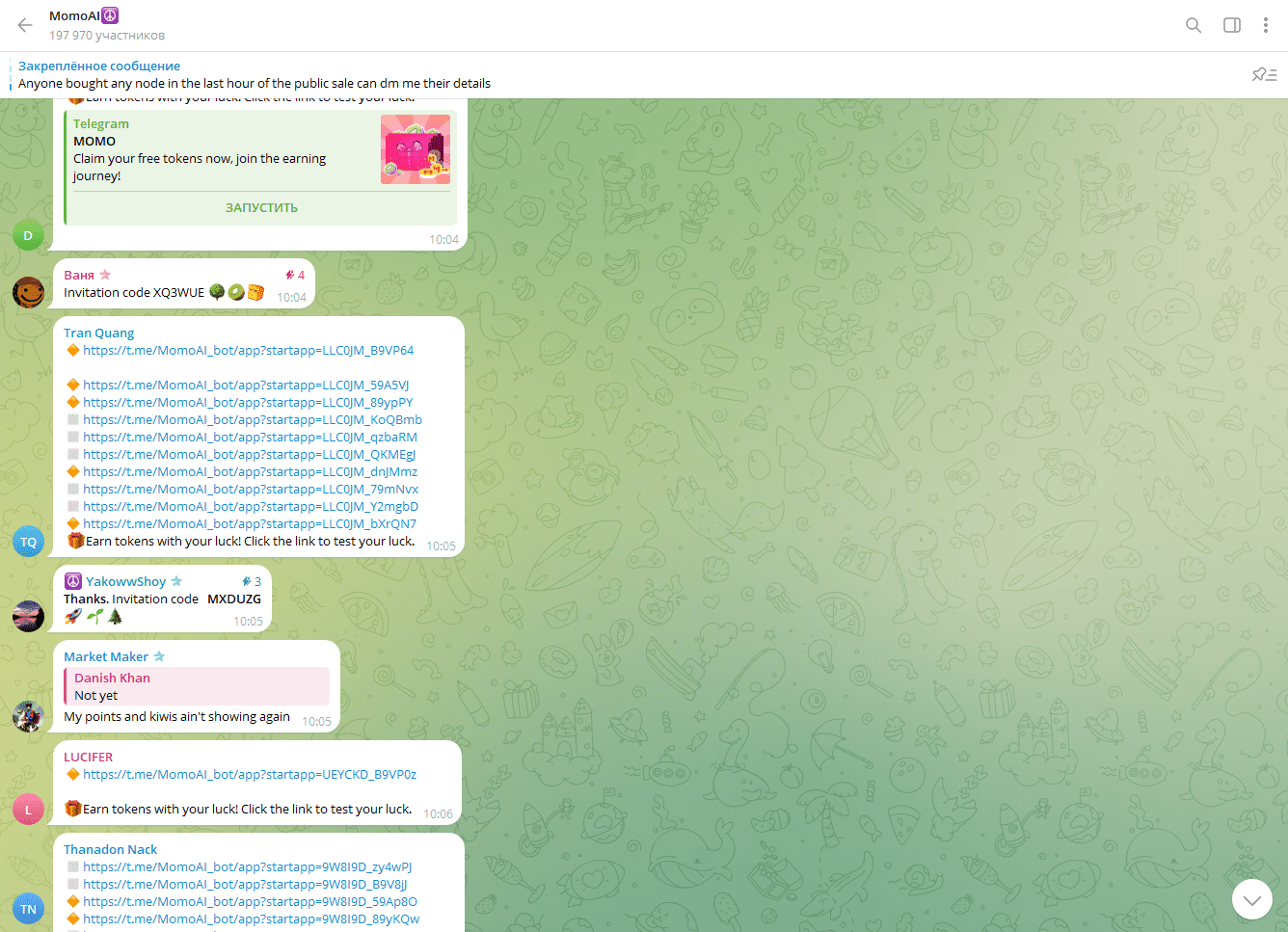
Task: Open search in MomoAI chat
Action: point(1194,25)
